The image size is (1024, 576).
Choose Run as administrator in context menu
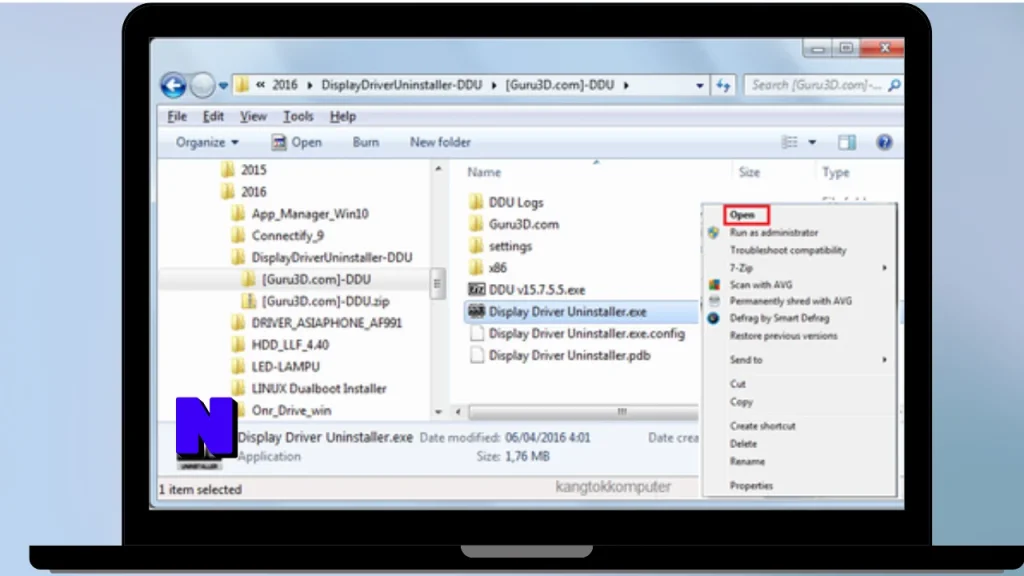pyautogui.click(x=773, y=232)
